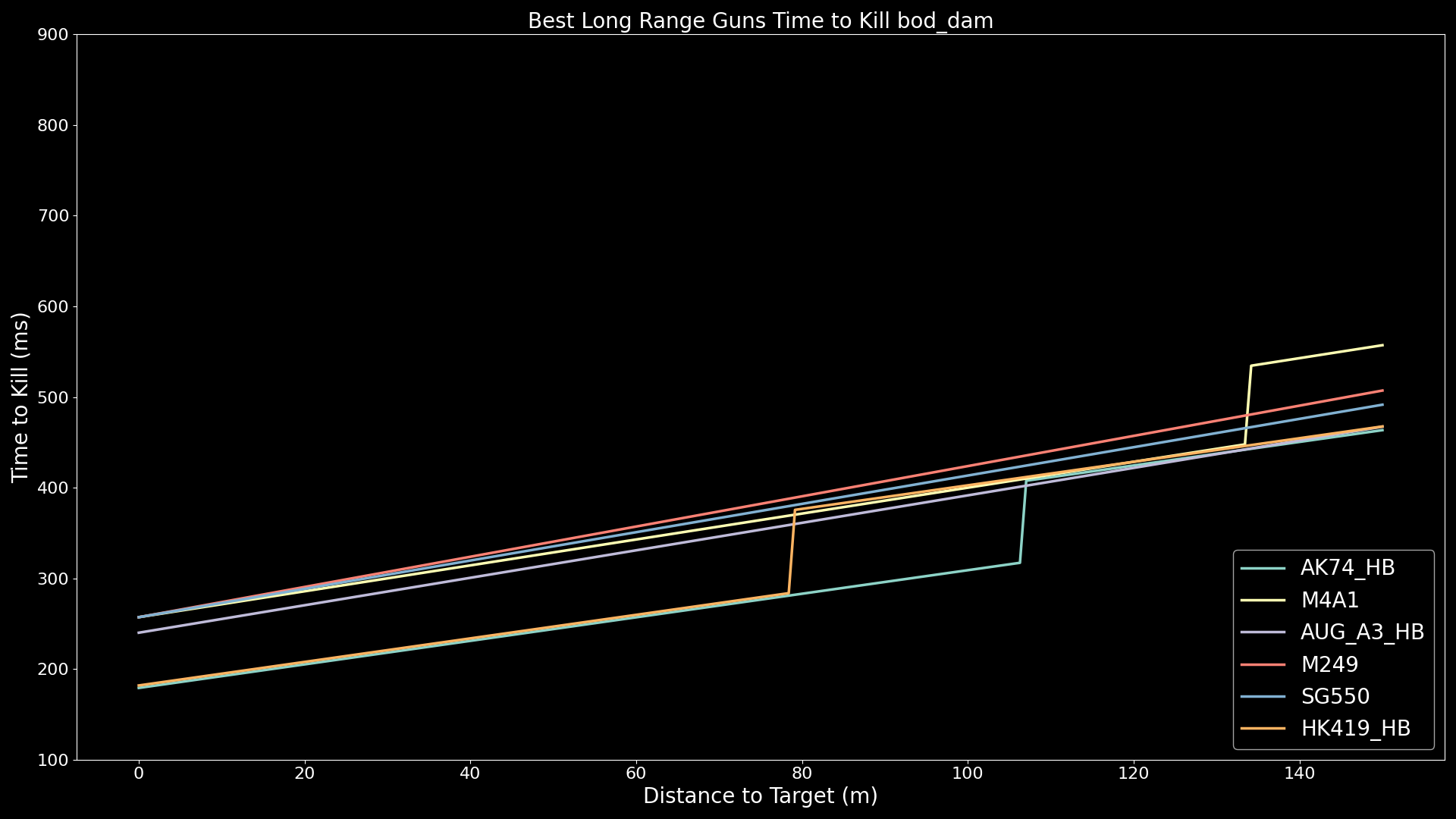Click the M4A1 legend color line

pyautogui.click(x=1263, y=601)
